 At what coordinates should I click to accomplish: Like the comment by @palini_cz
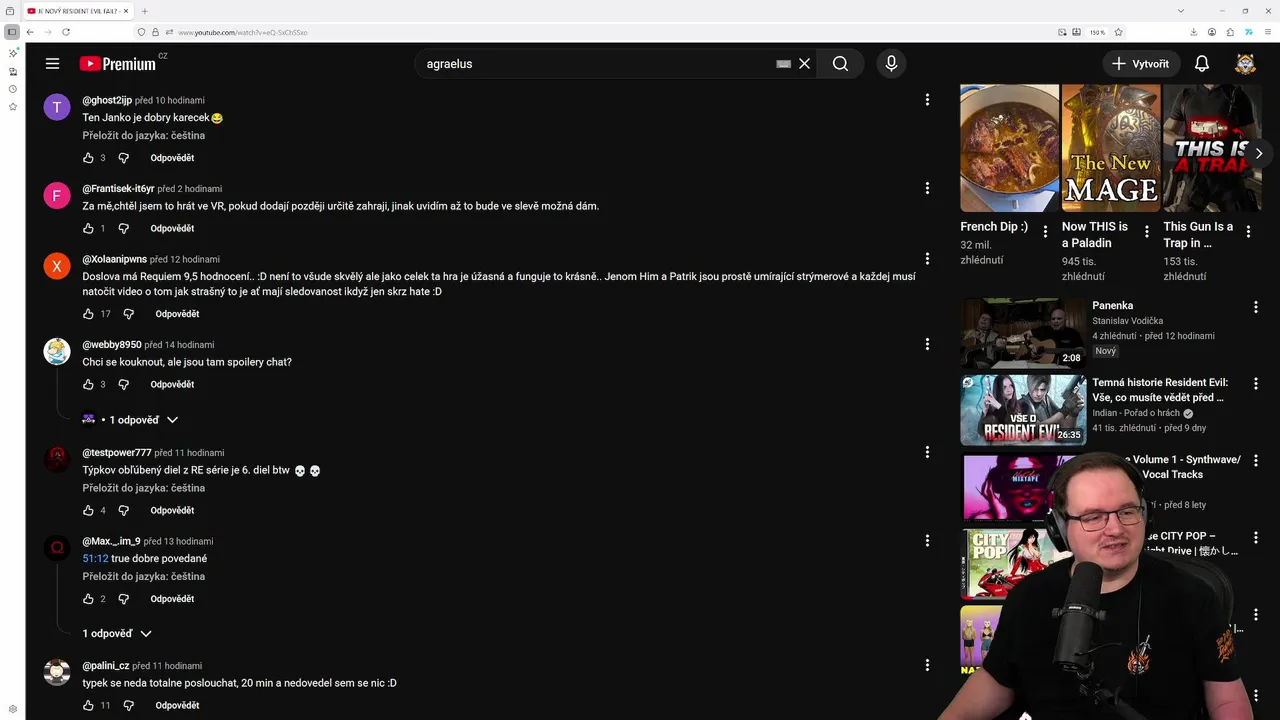(88, 706)
